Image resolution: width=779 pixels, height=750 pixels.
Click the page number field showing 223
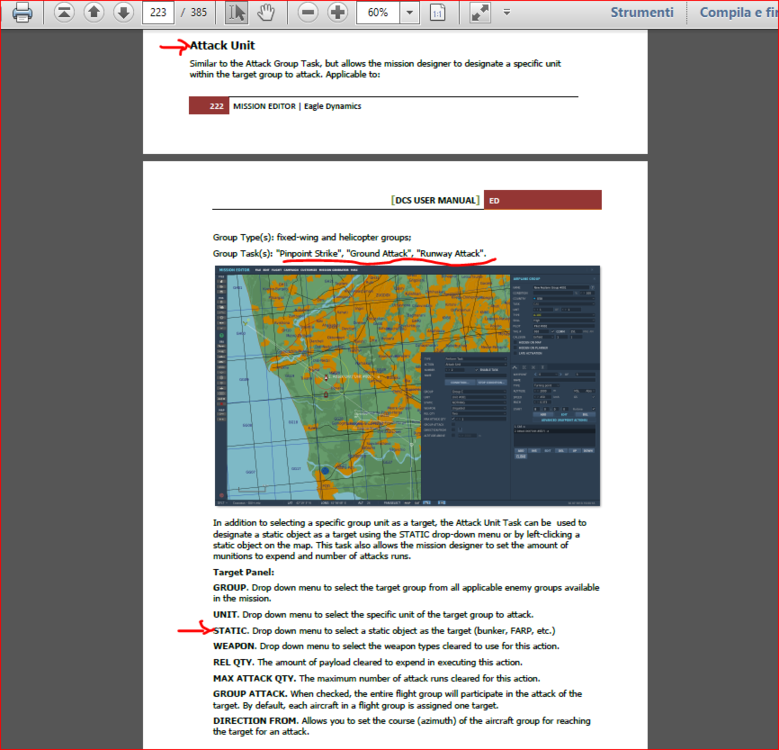(158, 12)
